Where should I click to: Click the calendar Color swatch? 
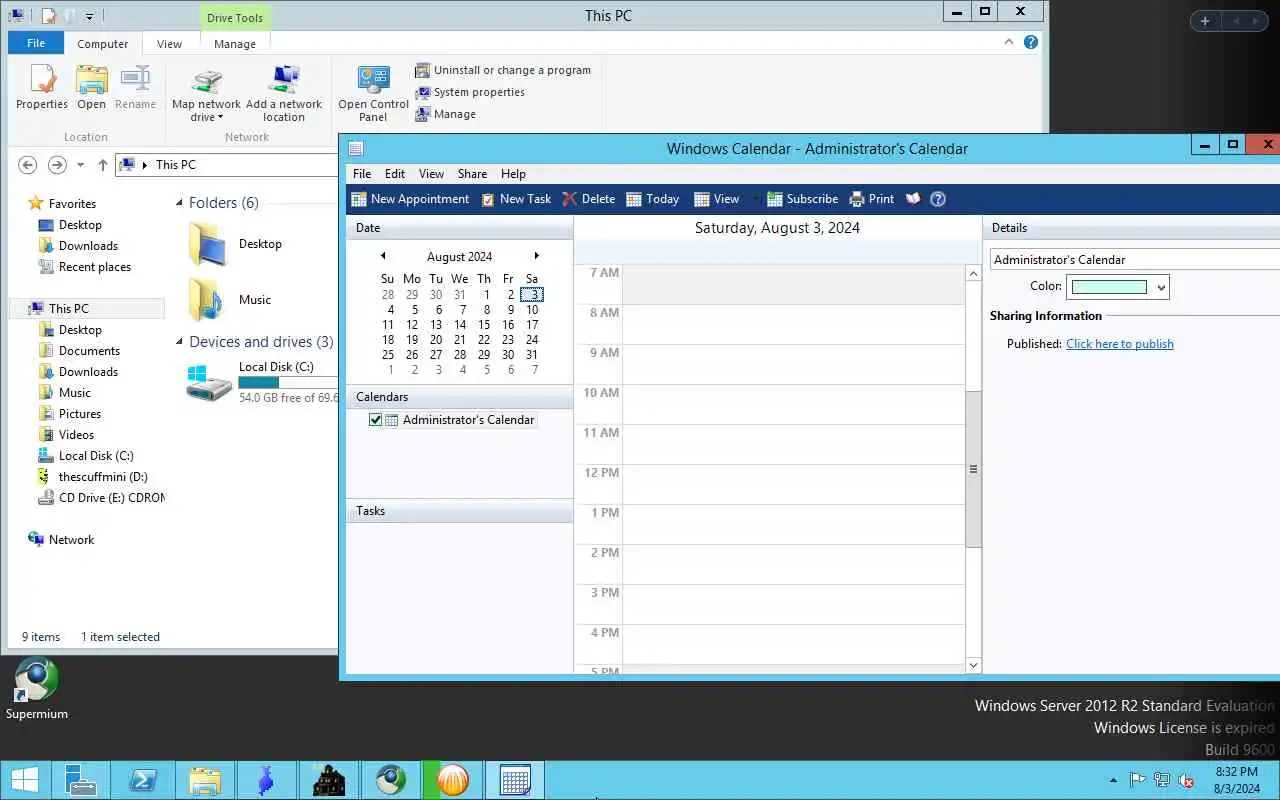click(x=1109, y=287)
